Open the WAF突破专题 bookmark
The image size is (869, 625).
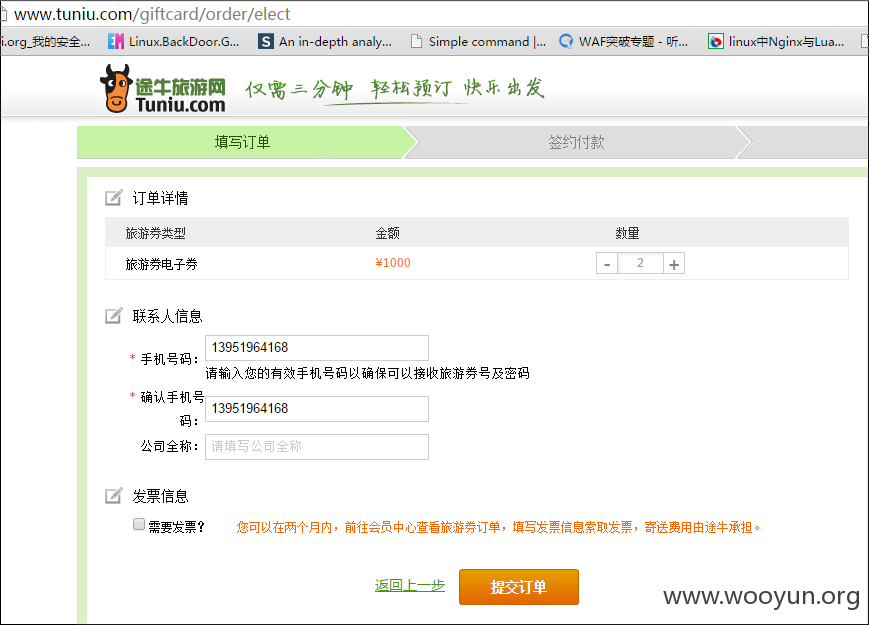pyautogui.click(x=623, y=42)
